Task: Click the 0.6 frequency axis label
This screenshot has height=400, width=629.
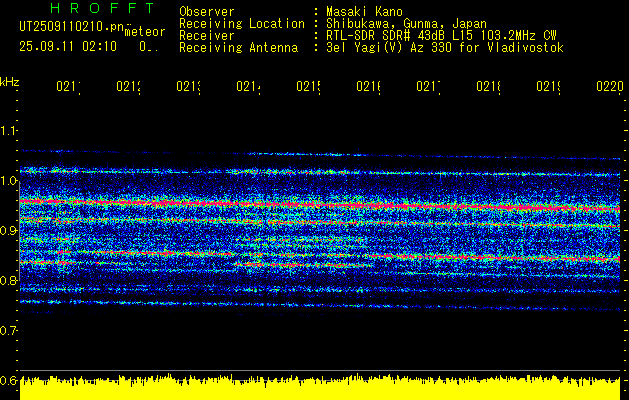Action: [x=8, y=380]
